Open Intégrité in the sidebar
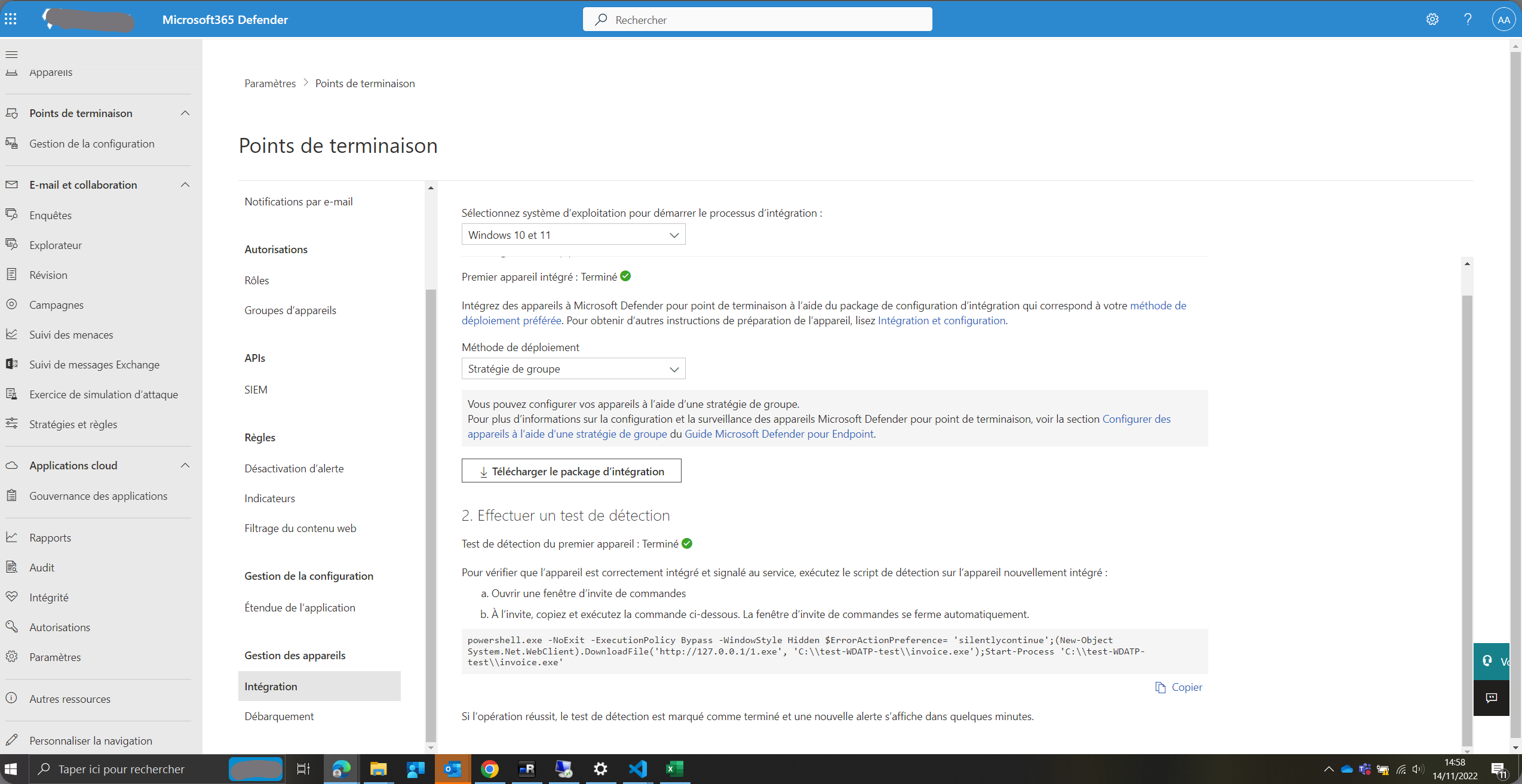 pyautogui.click(x=49, y=597)
